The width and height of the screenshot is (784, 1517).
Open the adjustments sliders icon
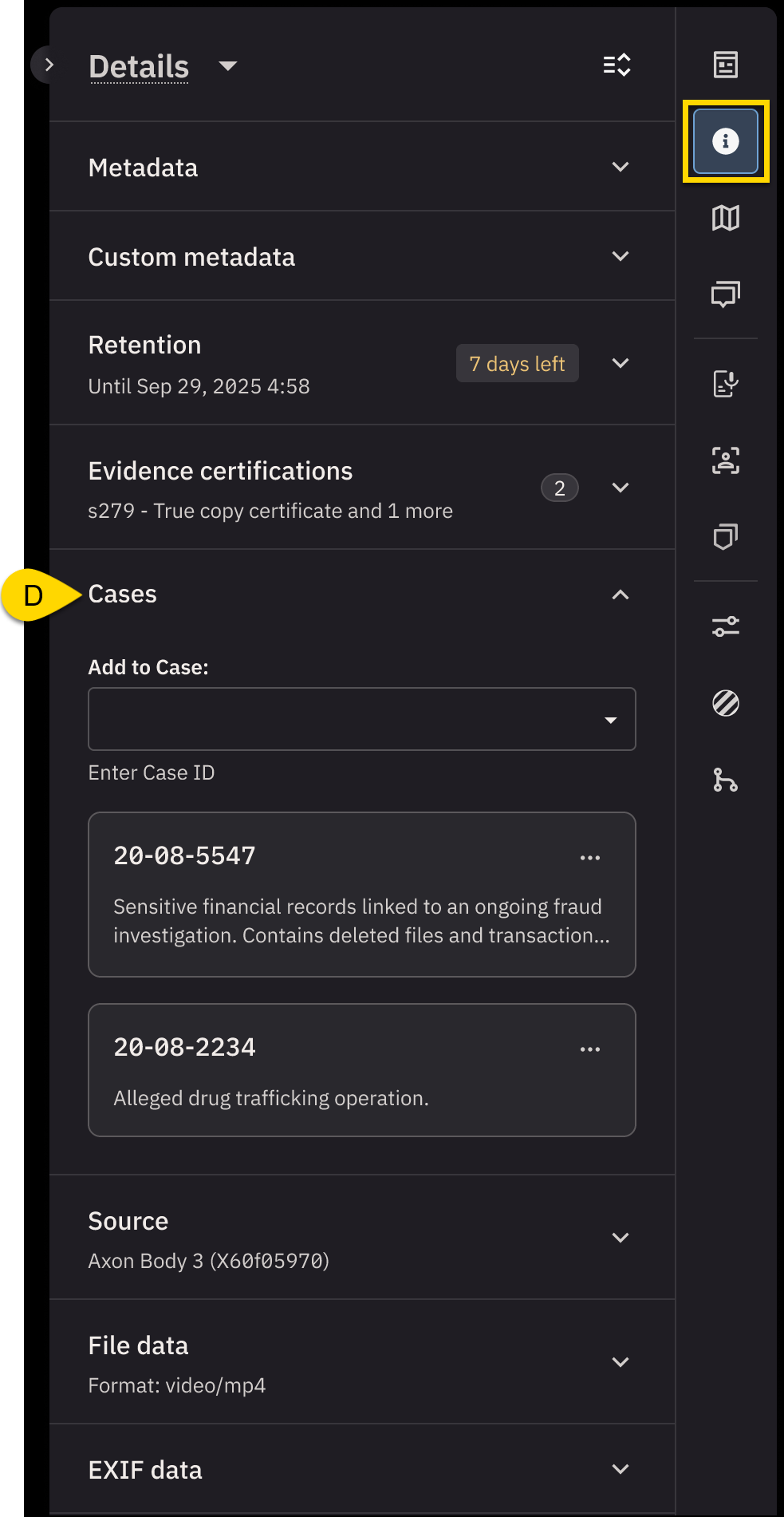725,626
